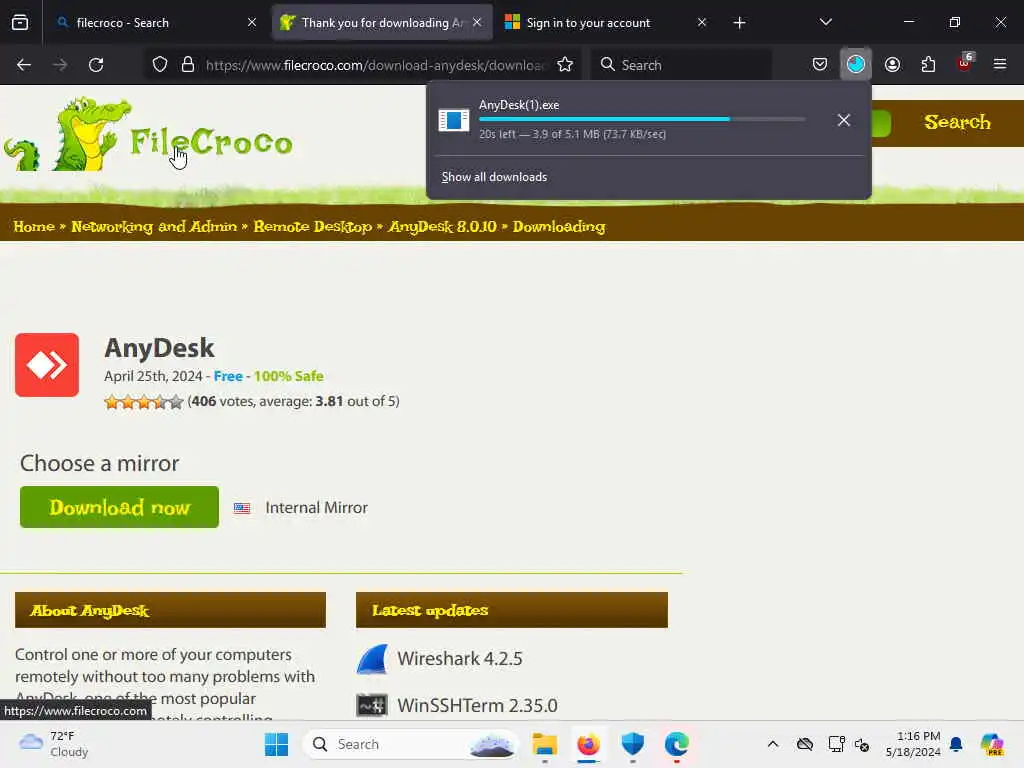Go to Home breadcrumb link
The width and height of the screenshot is (1024, 768).
click(x=34, y=227)
